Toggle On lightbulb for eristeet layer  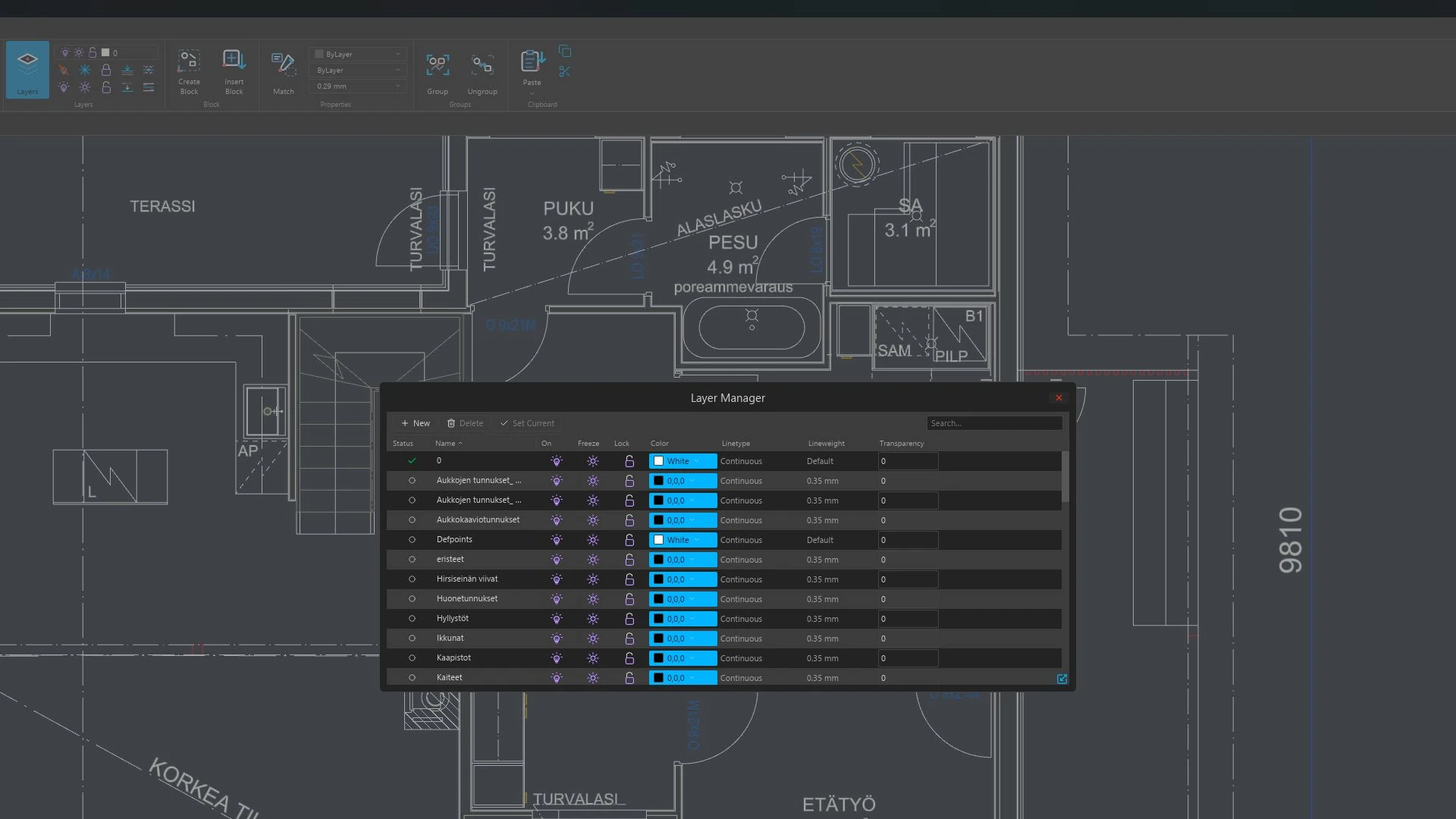coord(557,560)
